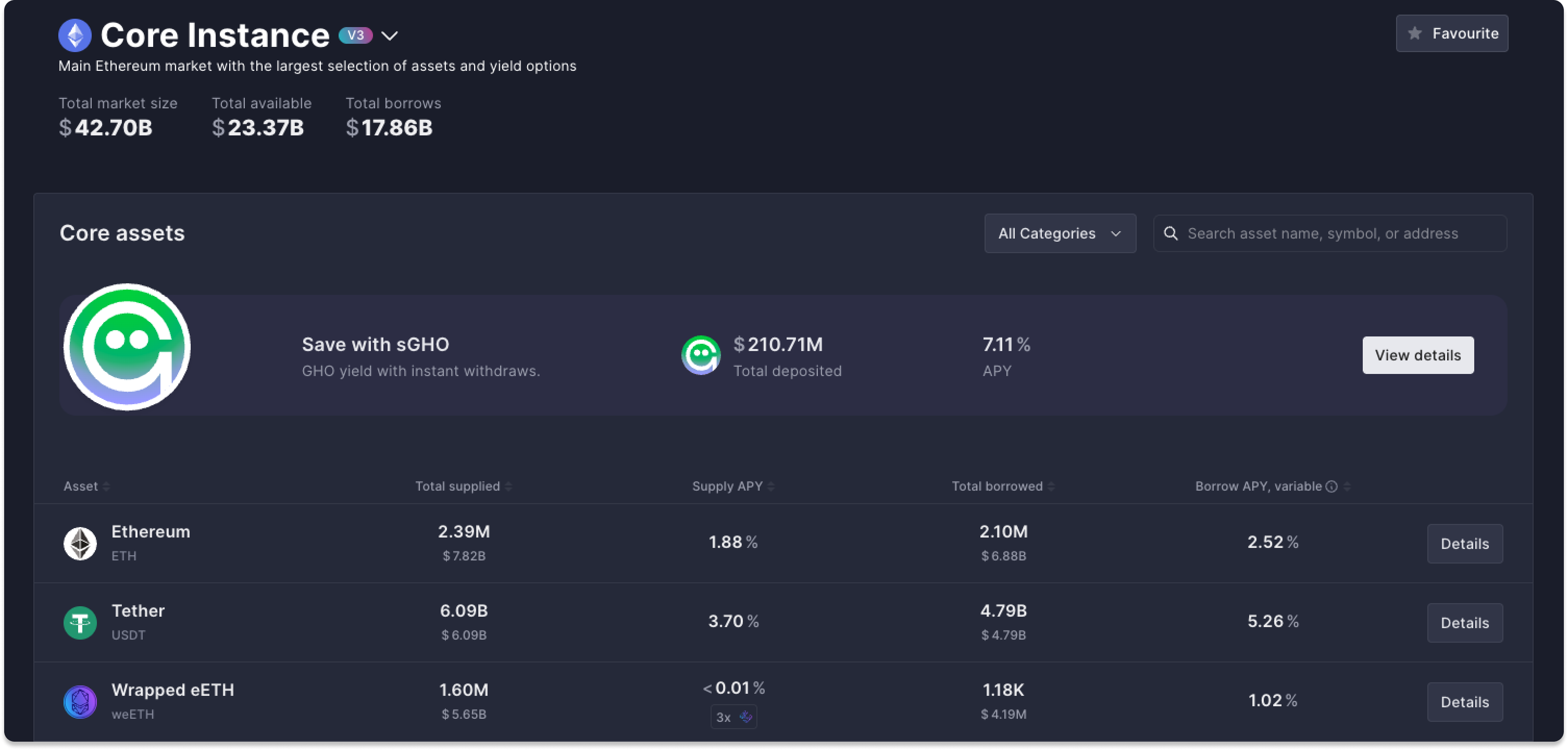This screenshot has height=750, width=1568.
Task: Open Details for the Tether row
Action: click(x=1464, y=623)
